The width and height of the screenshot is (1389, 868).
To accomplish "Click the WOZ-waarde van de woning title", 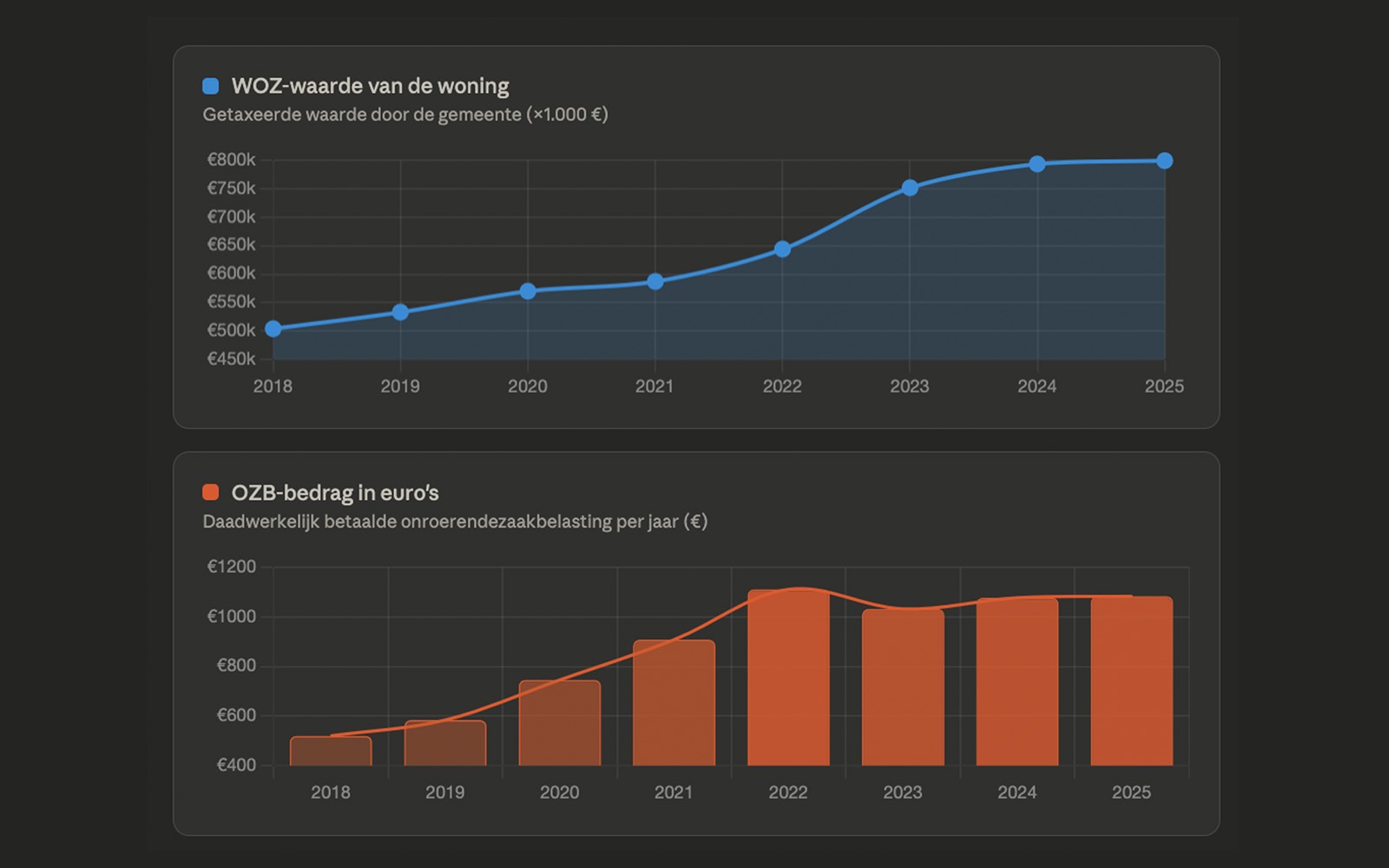I will click(x=370, y=86).
